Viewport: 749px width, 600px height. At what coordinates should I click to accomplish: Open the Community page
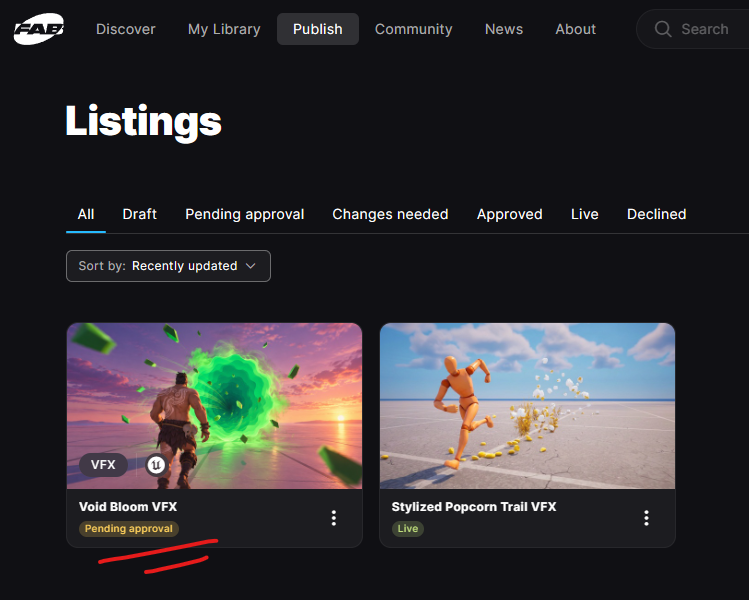tap(413, 29)
